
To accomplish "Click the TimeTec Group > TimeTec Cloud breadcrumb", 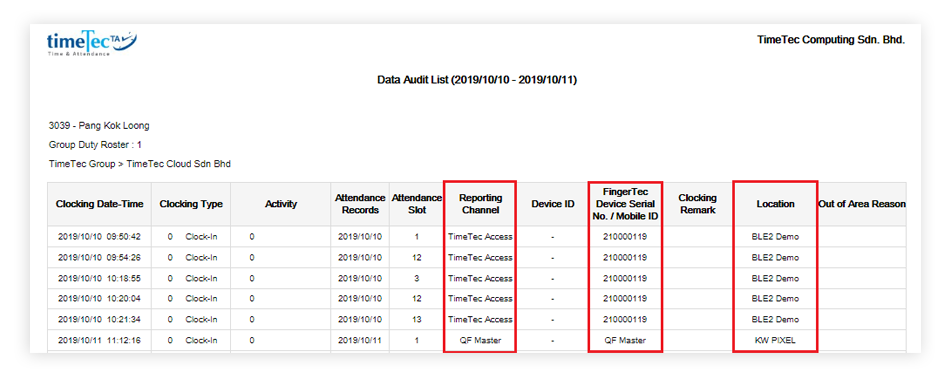I will pos(140,164).
